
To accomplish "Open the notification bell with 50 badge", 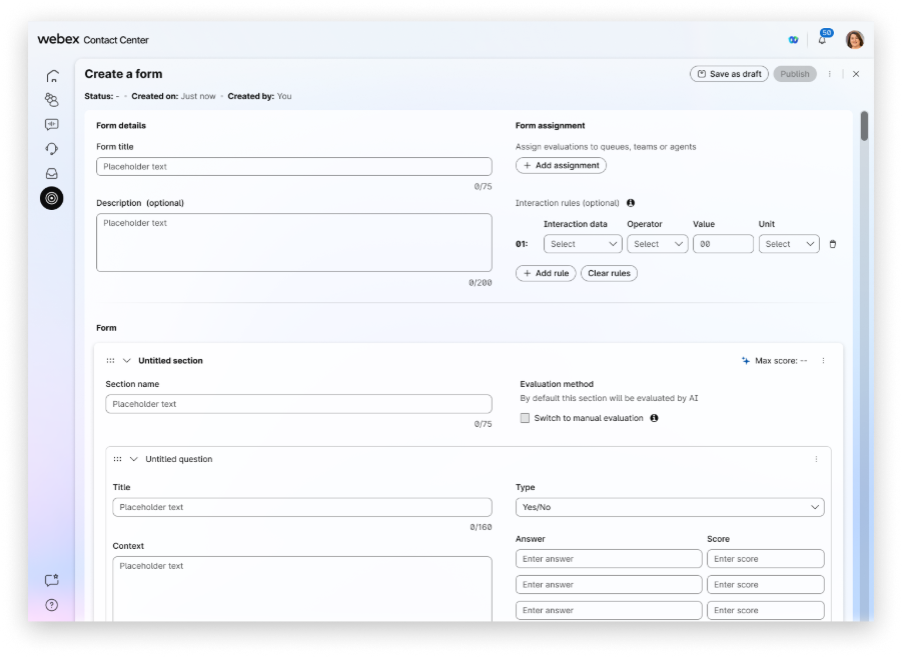I will 822,40.
